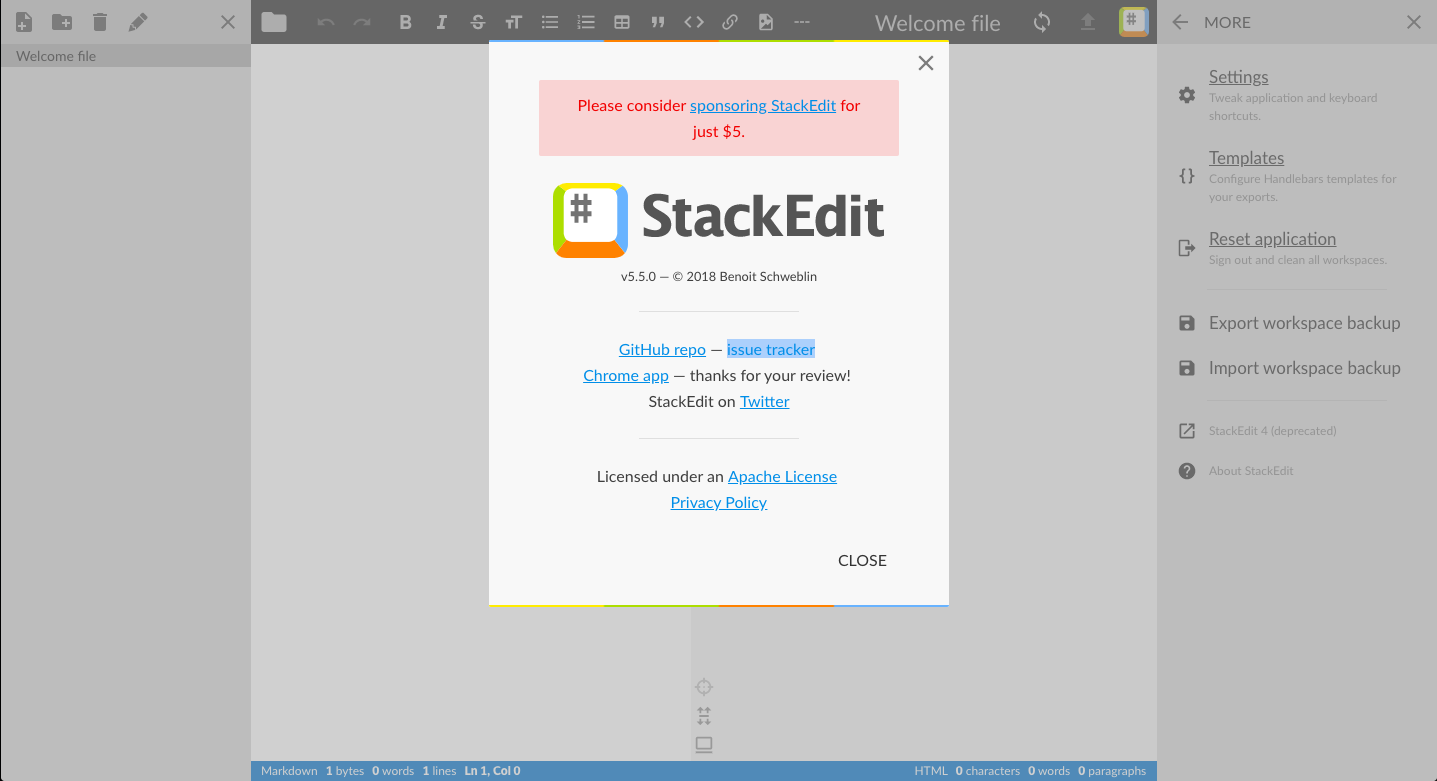This screenshot has height=781, width=1437.
Task: Open the GitHub repo link
Action: [x=662, y=349]
